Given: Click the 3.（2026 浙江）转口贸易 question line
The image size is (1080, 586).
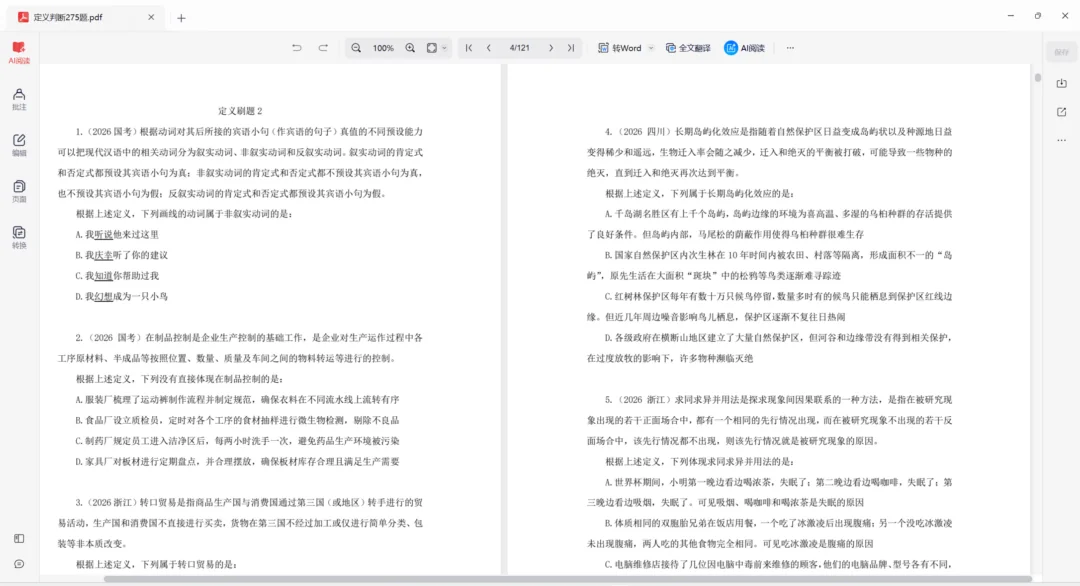Looking at the screenshot, I should click(x=249, y=503).
